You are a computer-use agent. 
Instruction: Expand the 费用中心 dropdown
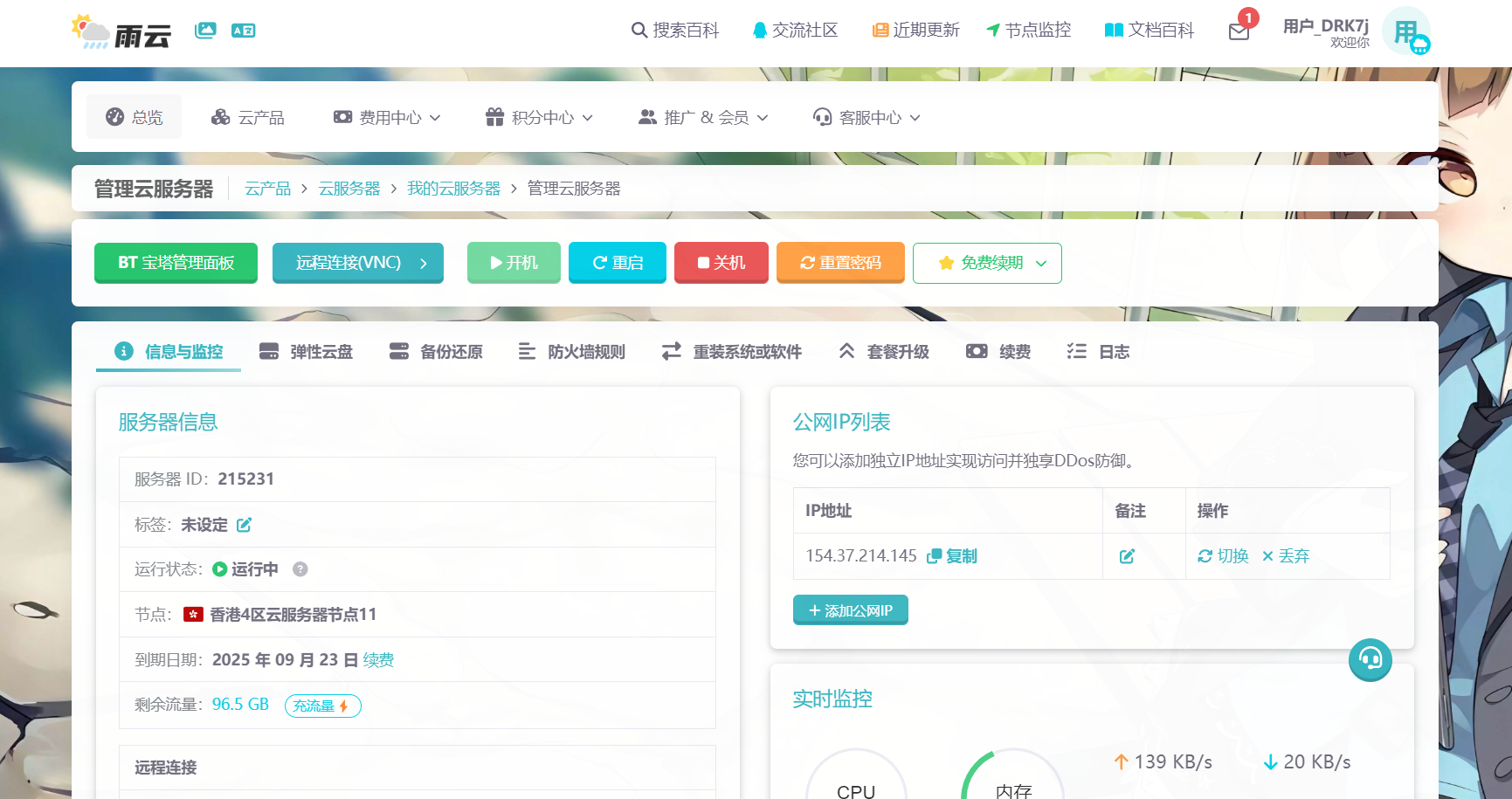pyautogui.click(x=387, y=117)
